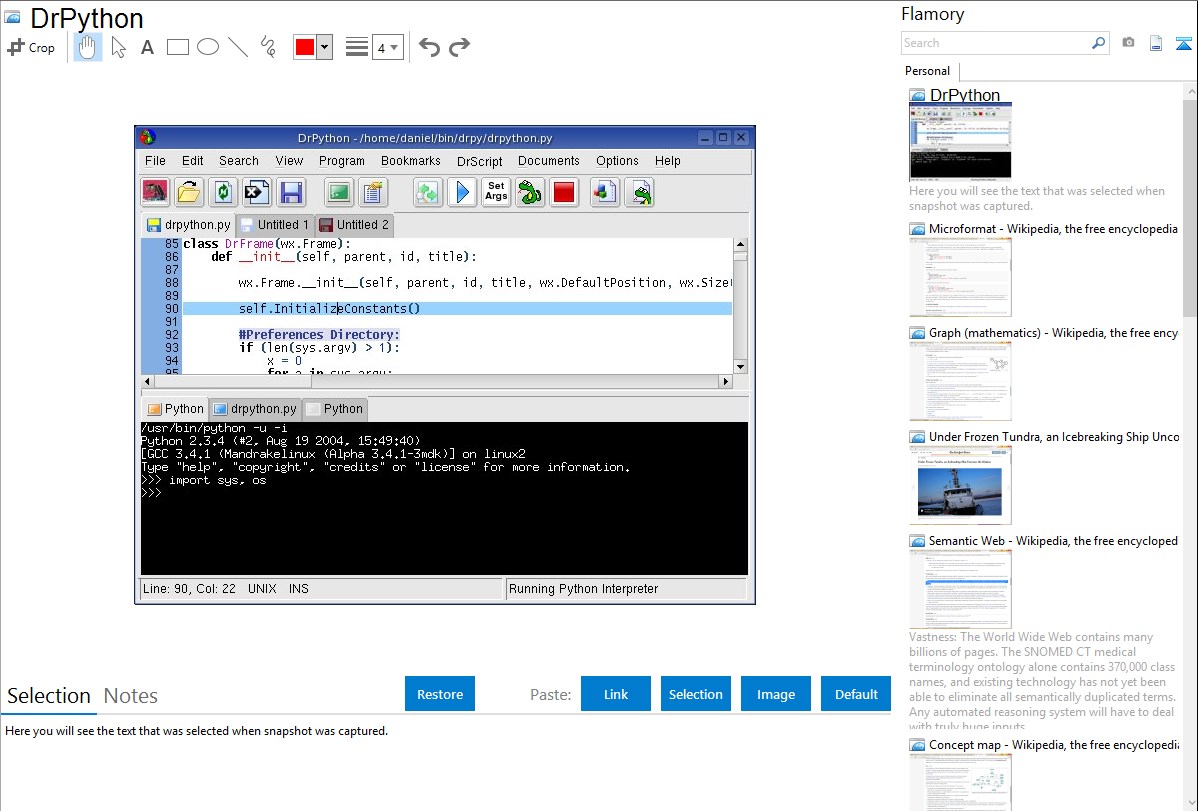Open Under Frozen Tundra snapshot title

[x=1054, y=436]
